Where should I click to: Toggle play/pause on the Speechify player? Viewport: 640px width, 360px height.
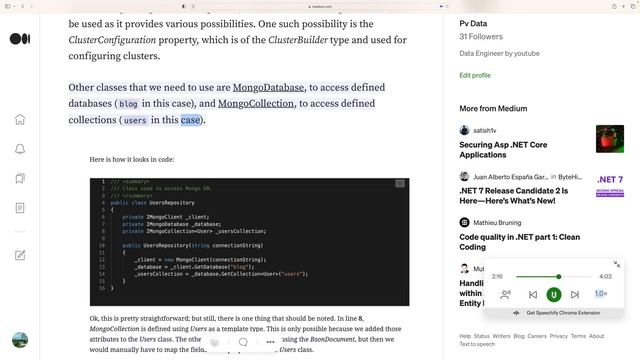click(x=554, y=294)
